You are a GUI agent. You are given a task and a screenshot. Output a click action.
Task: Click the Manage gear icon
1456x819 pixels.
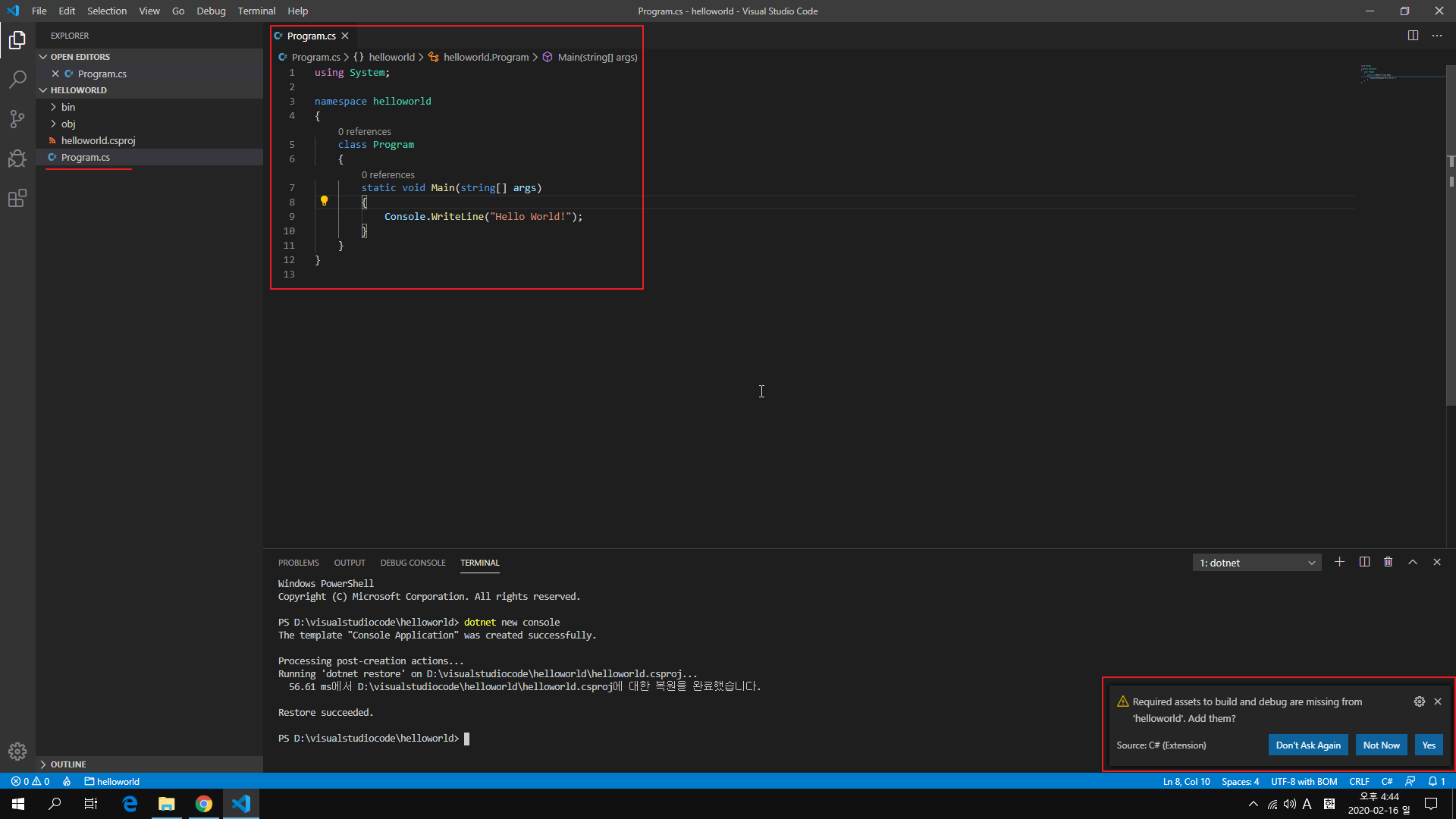click(x=17, y=751)
